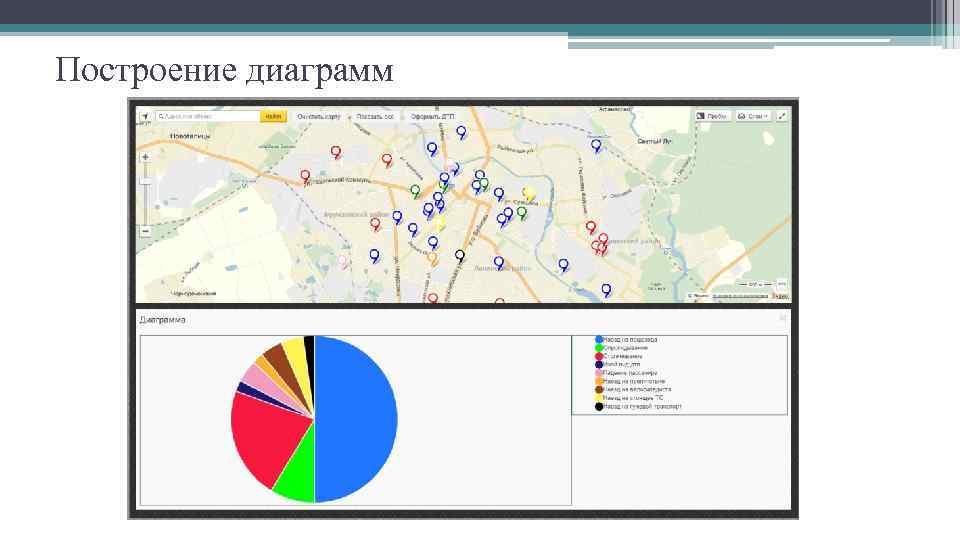Click the Наезд на стоянке ТС legend text
The image size is (960, 540).
tap(633, 398)
